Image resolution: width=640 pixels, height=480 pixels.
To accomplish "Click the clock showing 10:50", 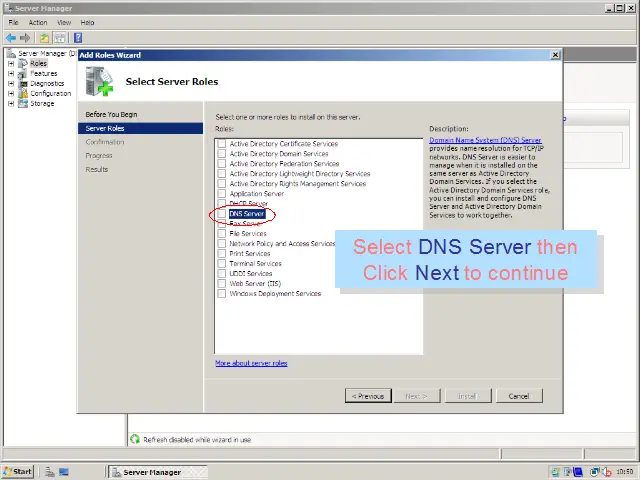I will coord(625,472).
